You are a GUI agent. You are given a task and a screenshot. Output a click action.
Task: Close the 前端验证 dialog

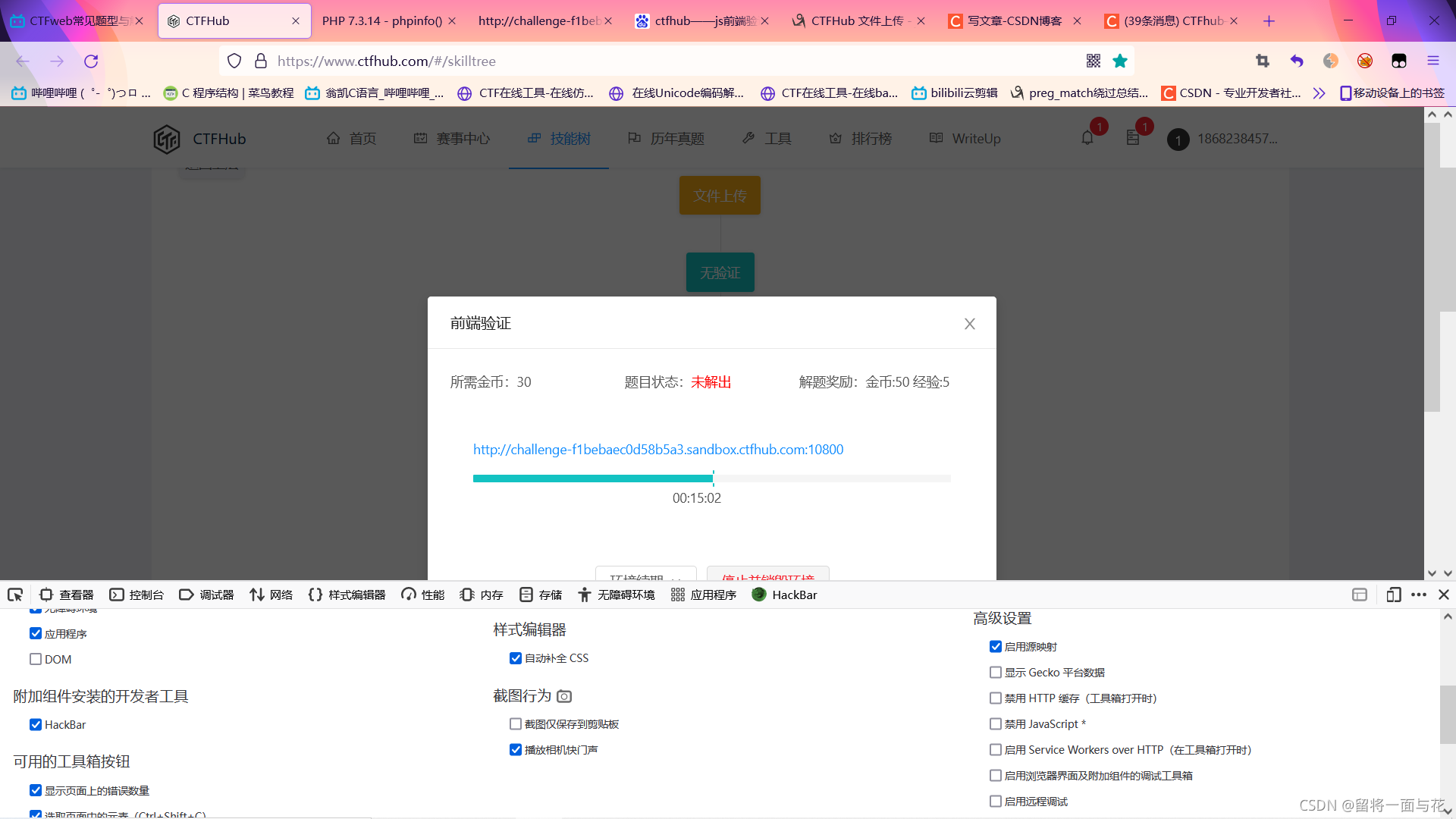[x=969, y=324]
